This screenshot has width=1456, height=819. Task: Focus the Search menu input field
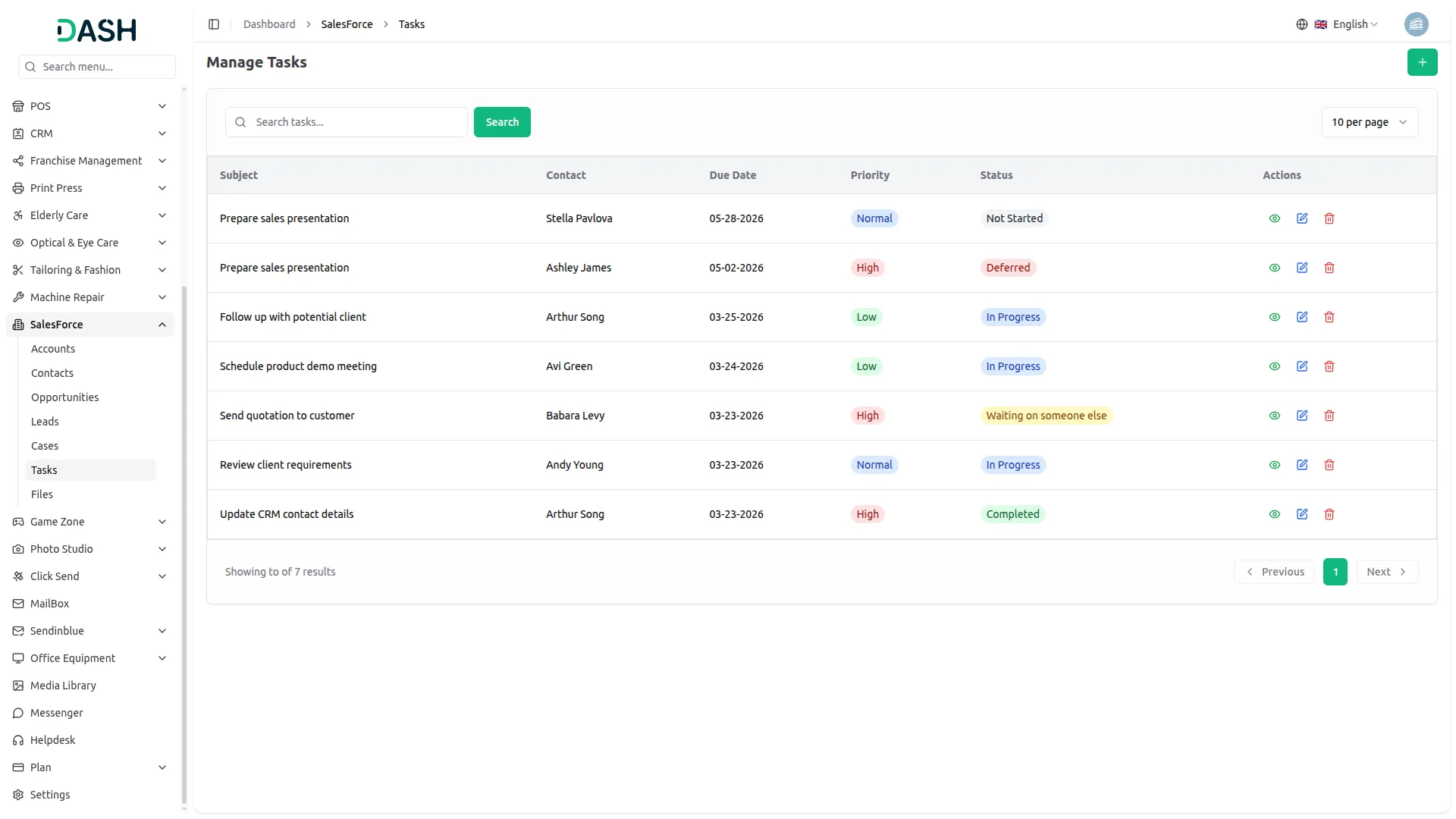pyautogui.click(x=97, y=67)
